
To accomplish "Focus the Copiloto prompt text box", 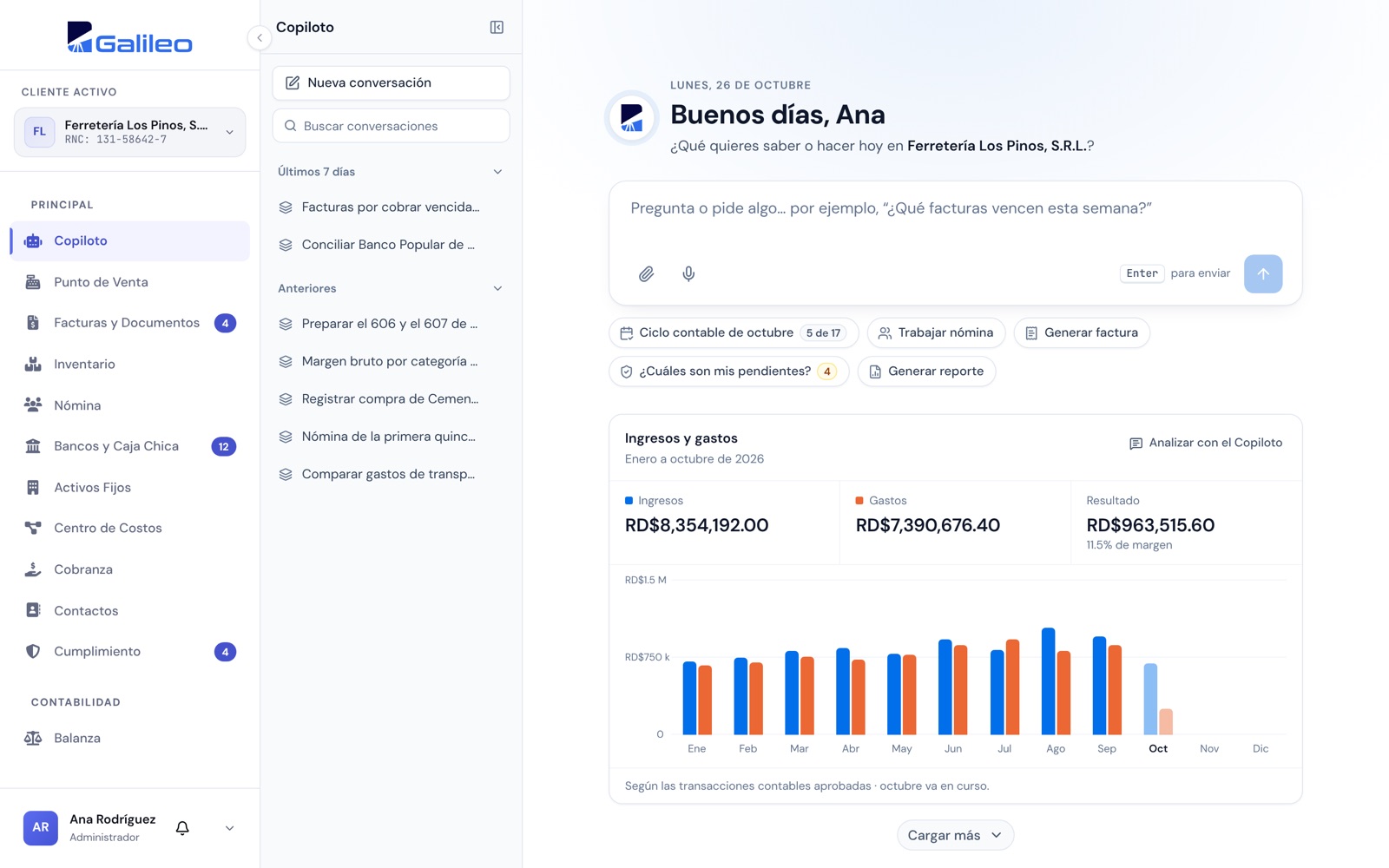I will pos(955,208).
